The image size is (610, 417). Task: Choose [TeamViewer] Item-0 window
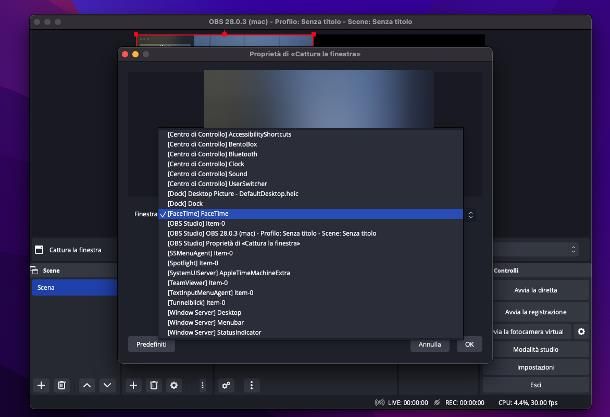[x=310, y=283]
